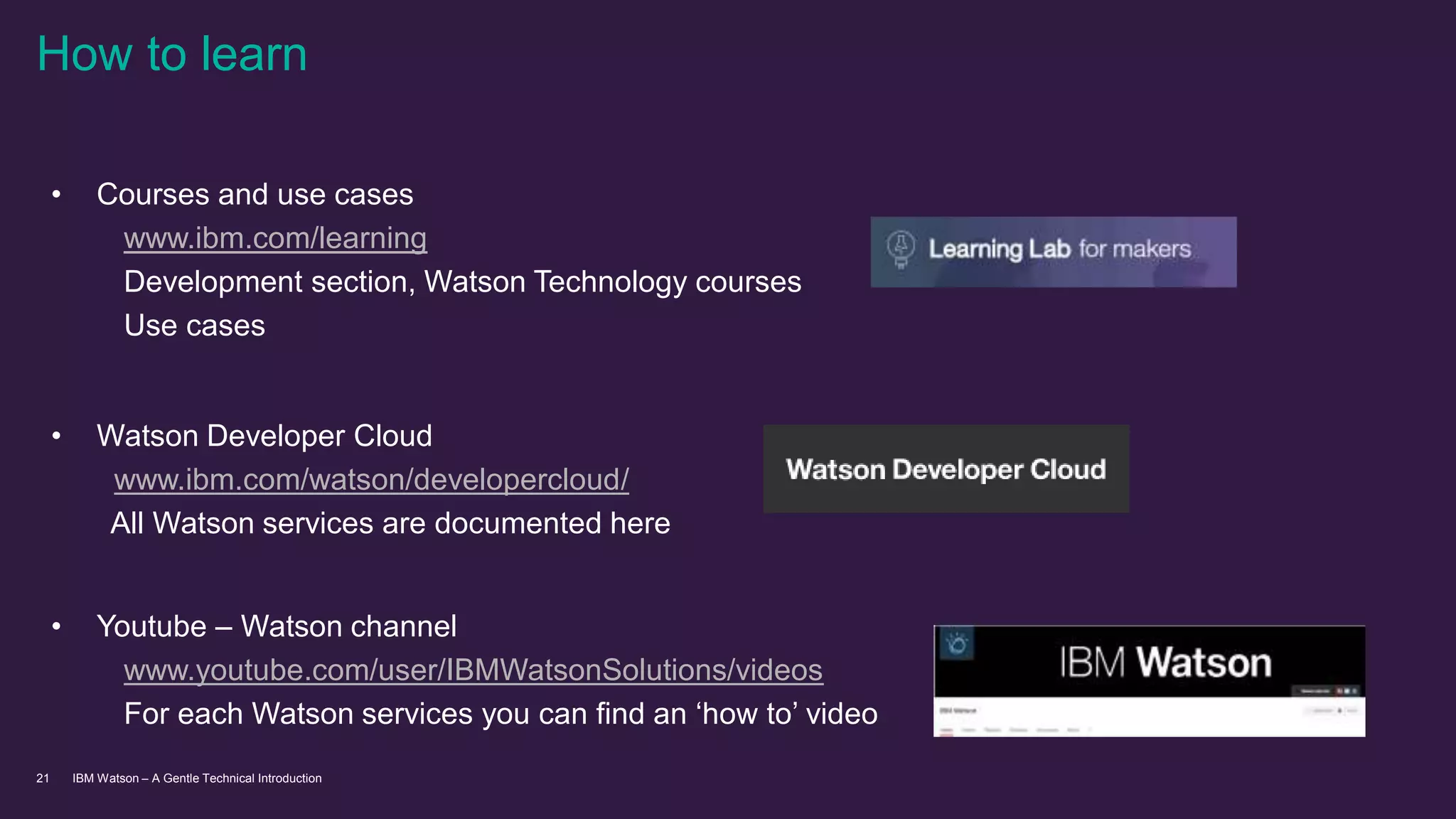This screenshot has width=1456, height=819.
Task: Select the 'Watson Developer Cloud' bullet heading
Action: point(264,436)
